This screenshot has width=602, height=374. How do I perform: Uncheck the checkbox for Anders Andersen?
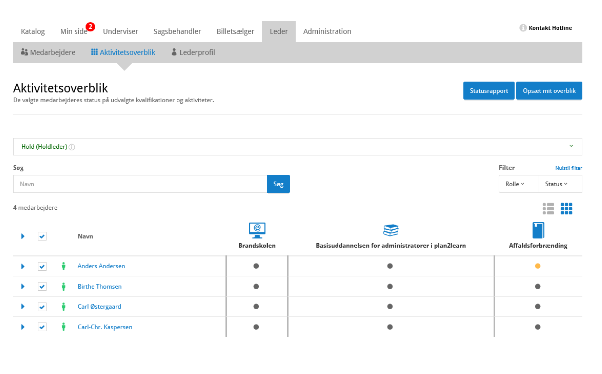tap(42, 266)
